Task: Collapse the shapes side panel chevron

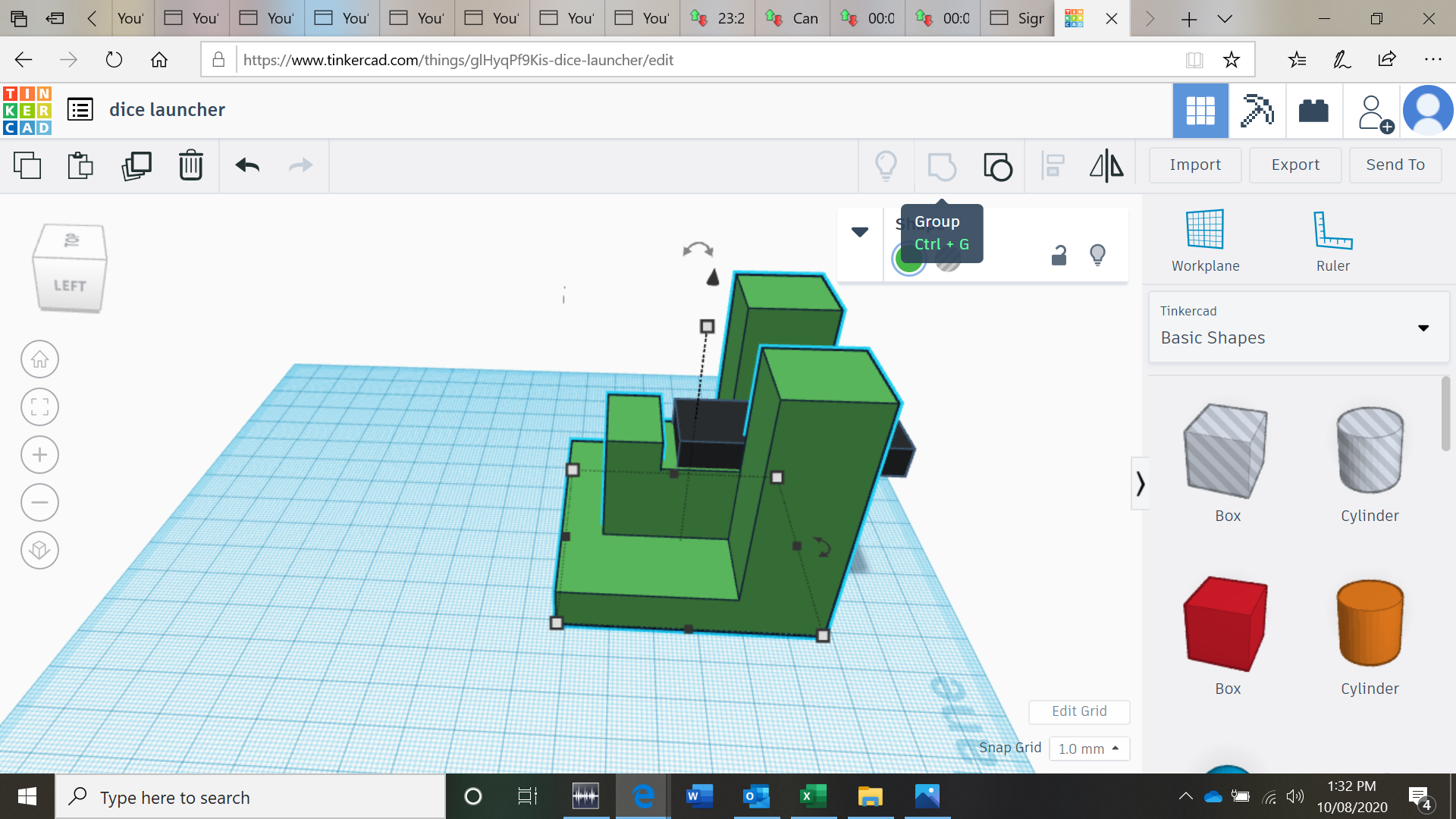Action: point(1140,483)
